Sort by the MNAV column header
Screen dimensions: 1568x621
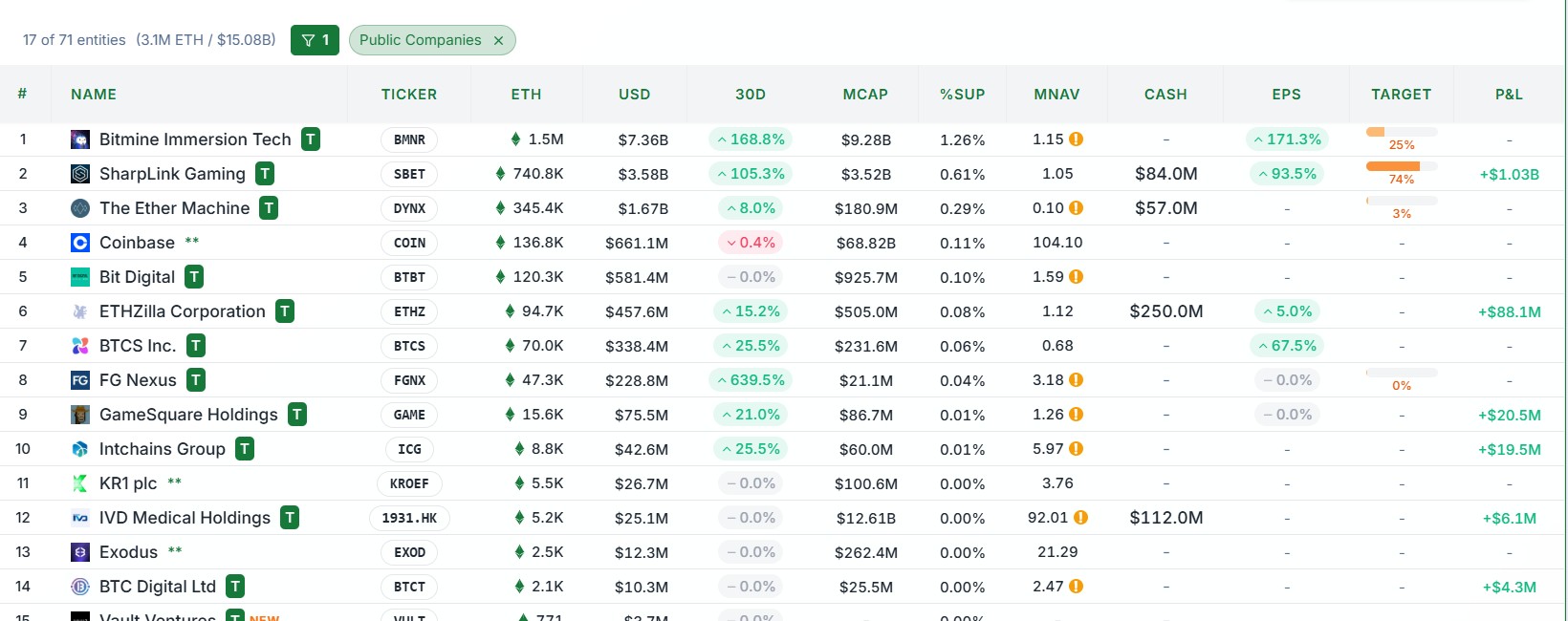pos(1056,95)
